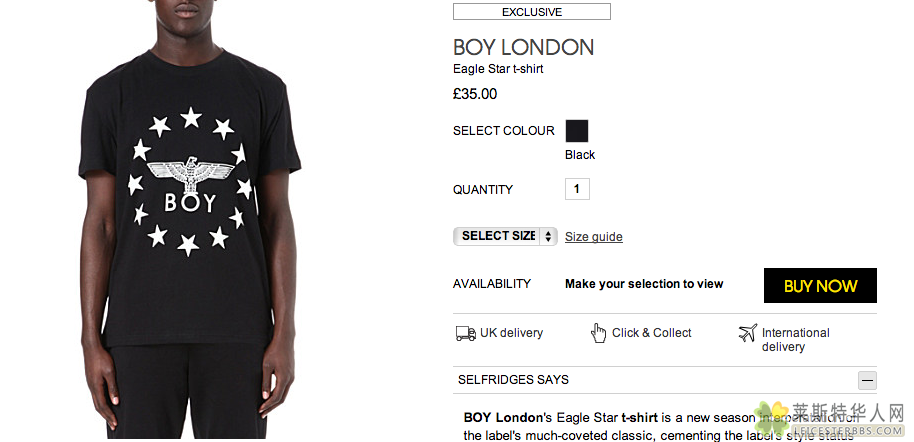Click the EXCLUSIVE badge
Screen dimensions: 914x442
(x=531, y=12)
